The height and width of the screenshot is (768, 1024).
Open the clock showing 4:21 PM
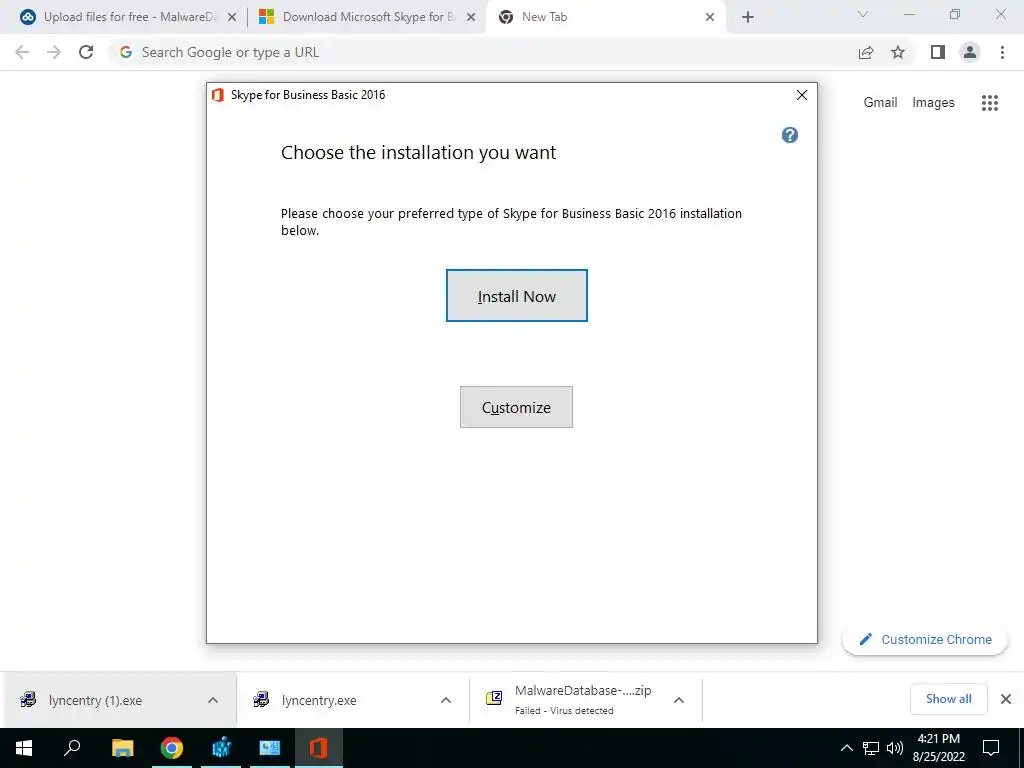point(938,748)
